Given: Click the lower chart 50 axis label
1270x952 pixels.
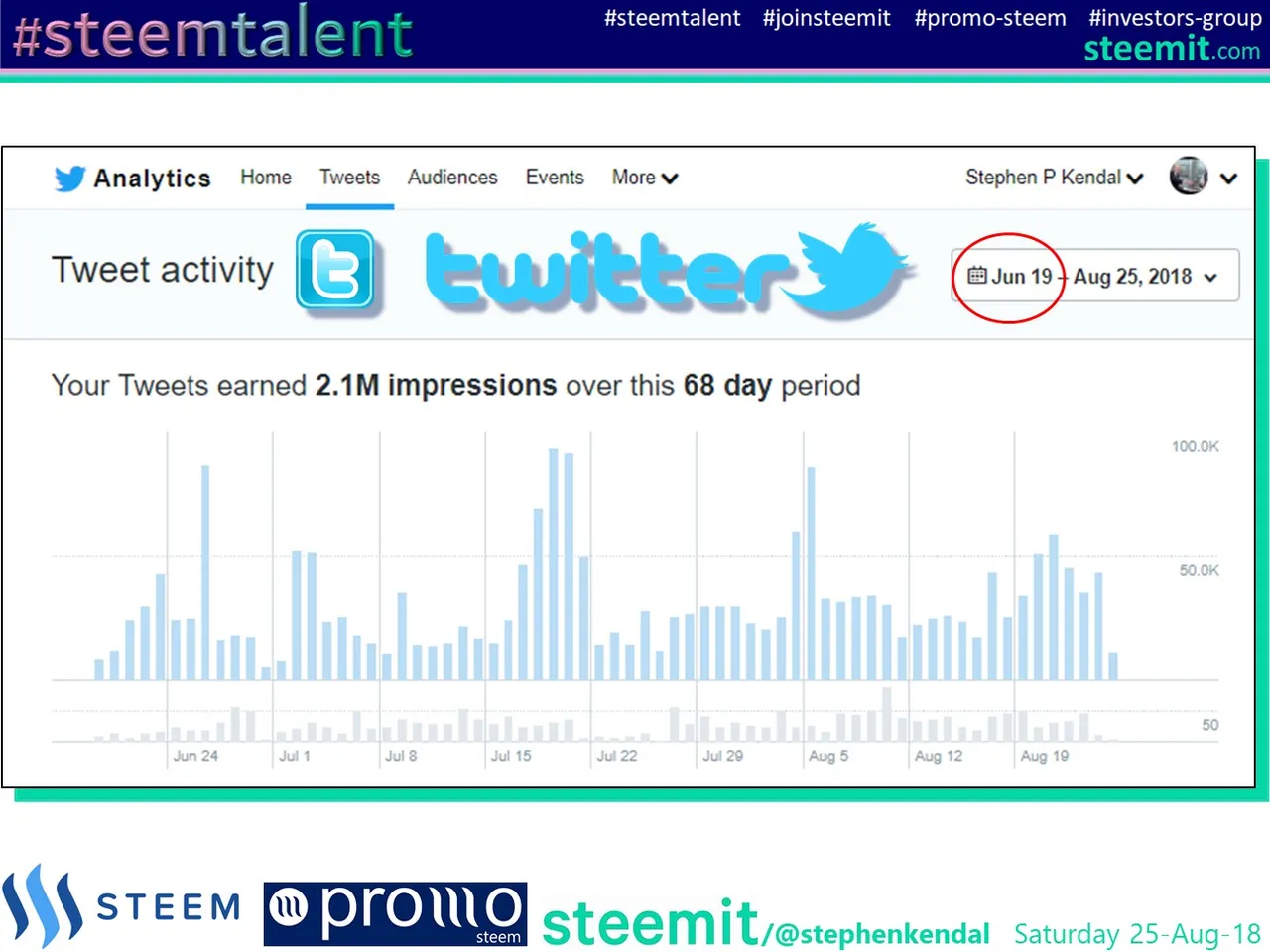Looking at the screenshot, I should coord(1209,725).
